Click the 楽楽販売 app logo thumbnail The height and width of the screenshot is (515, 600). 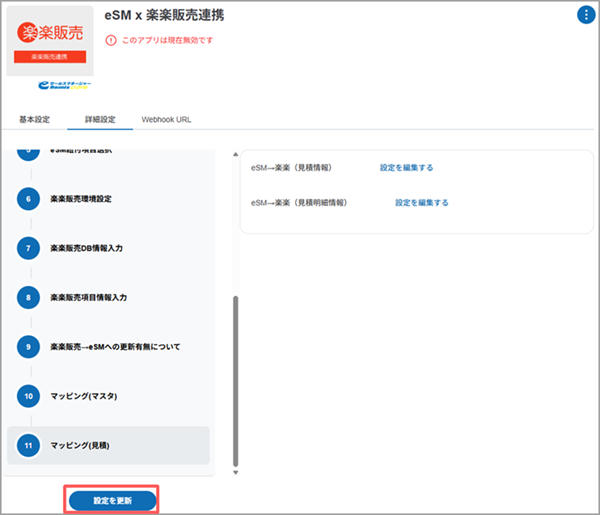tap(49, 40)
